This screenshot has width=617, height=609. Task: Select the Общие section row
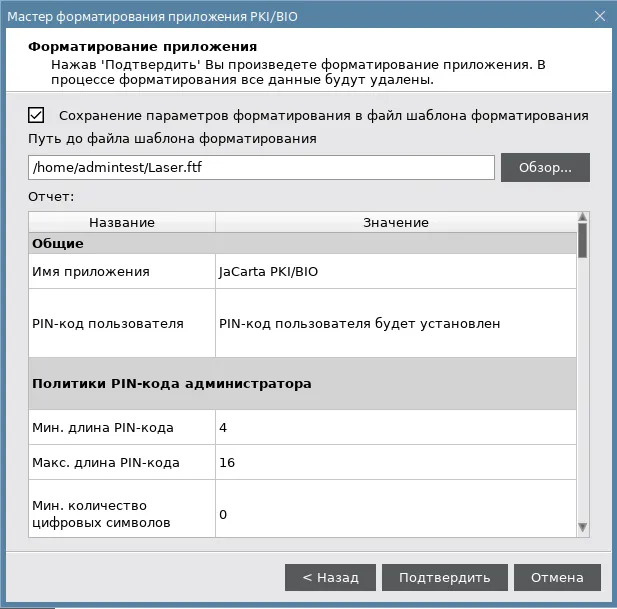click(302, 243)
